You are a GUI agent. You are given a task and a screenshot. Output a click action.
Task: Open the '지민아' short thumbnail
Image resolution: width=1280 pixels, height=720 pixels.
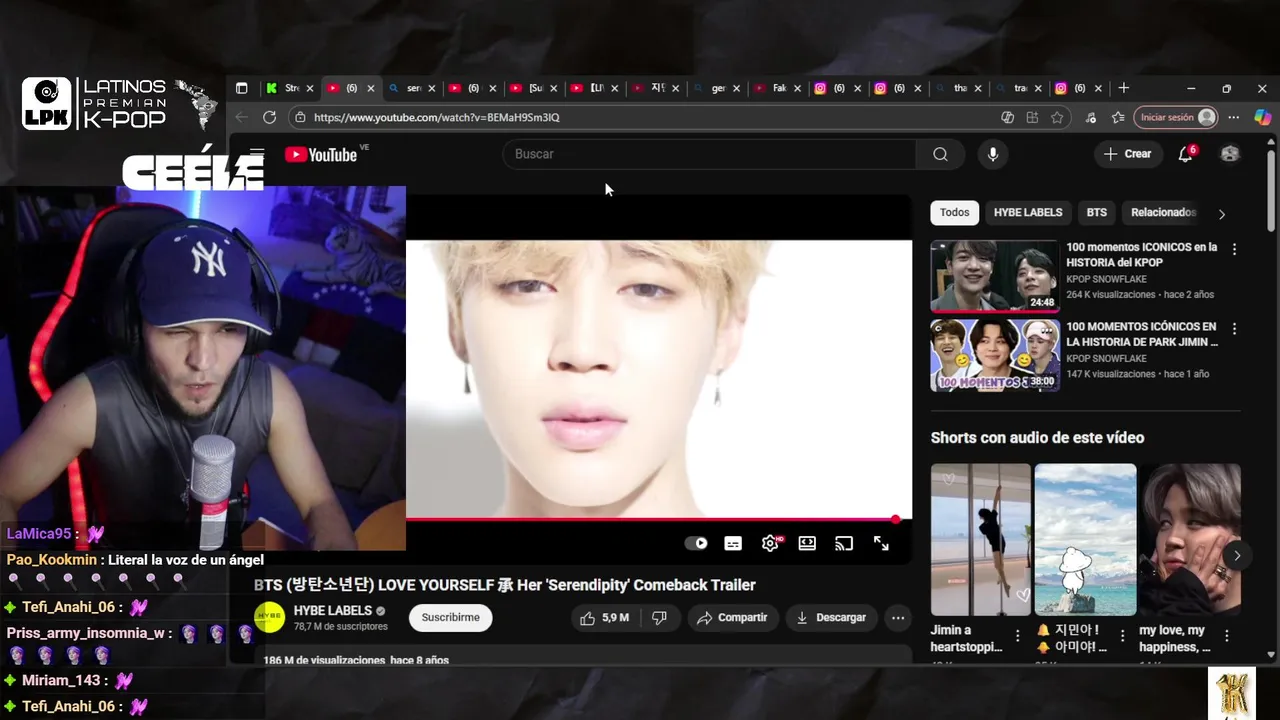1085,539
